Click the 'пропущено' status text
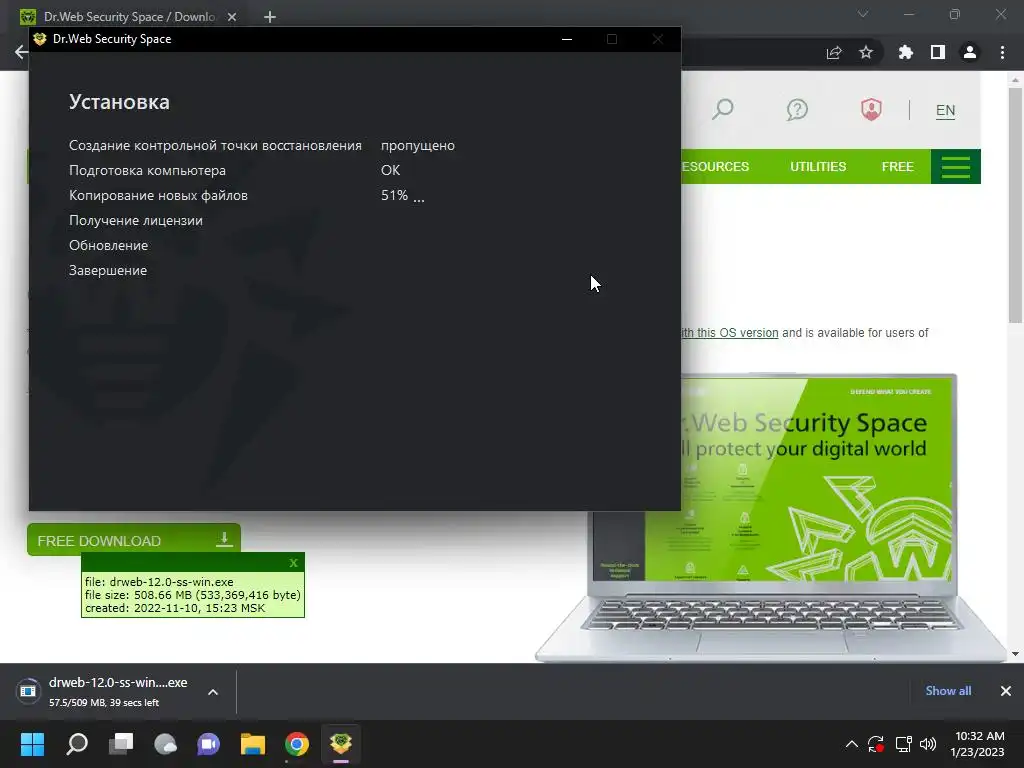The image size is (1024, 768). [418, 146]
